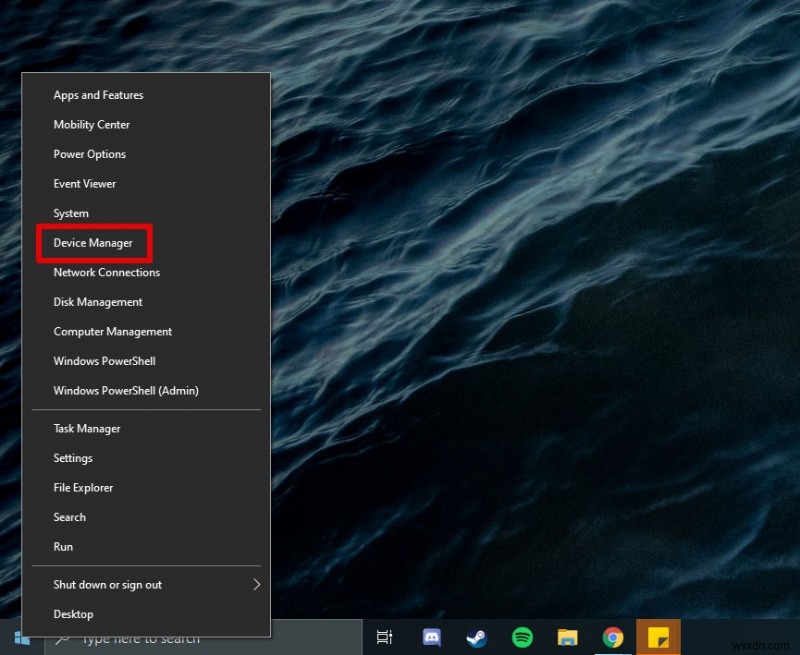Click the taskbar search field
Image resolution: width=800 pixels, height=655 pixels.
click(x=150, y=637)
